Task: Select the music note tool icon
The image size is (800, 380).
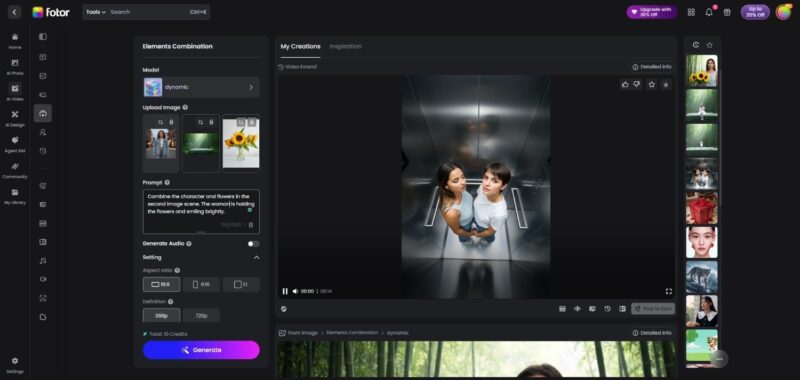Action: (x=43, y=261)
